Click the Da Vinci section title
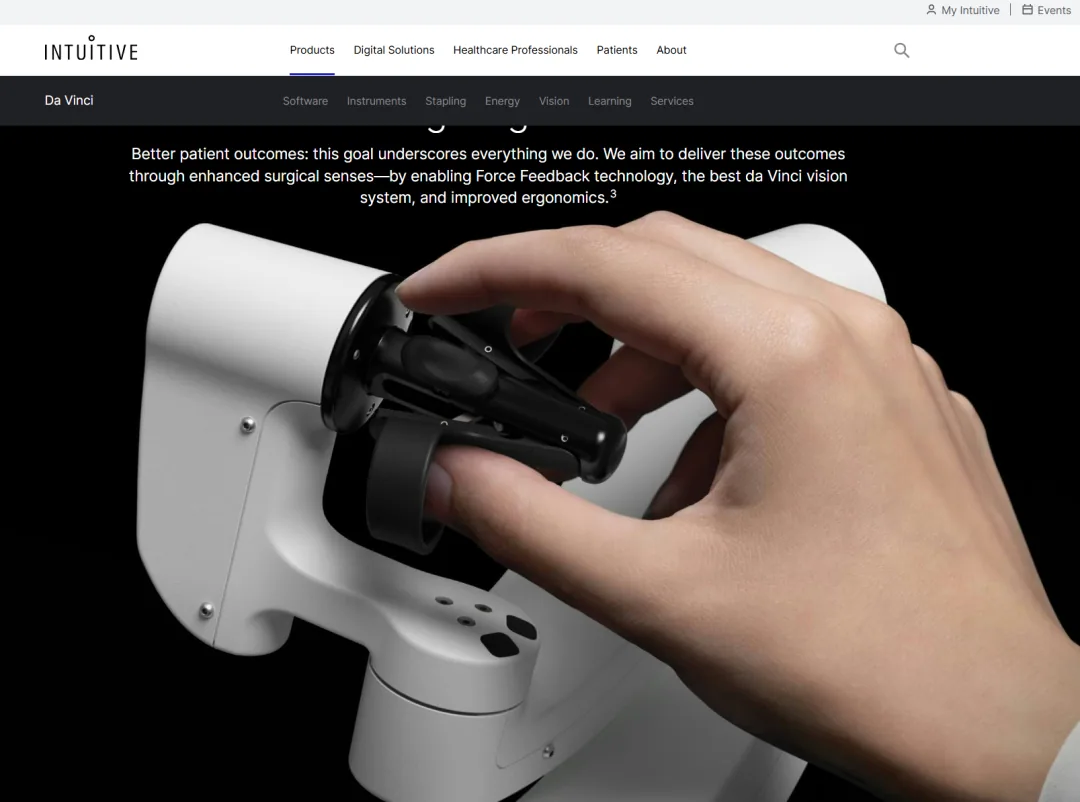The height and width of the screenshot is (802, 1080). point(69,101)
